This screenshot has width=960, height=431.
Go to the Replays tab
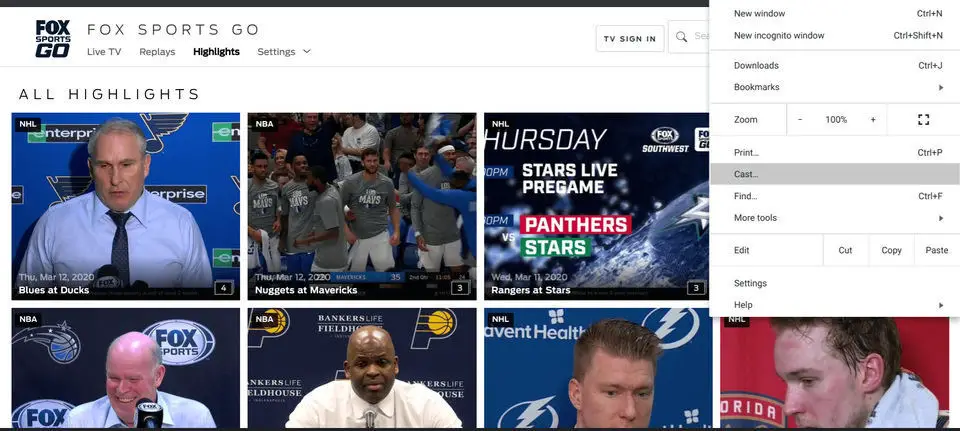pos(157,51)
